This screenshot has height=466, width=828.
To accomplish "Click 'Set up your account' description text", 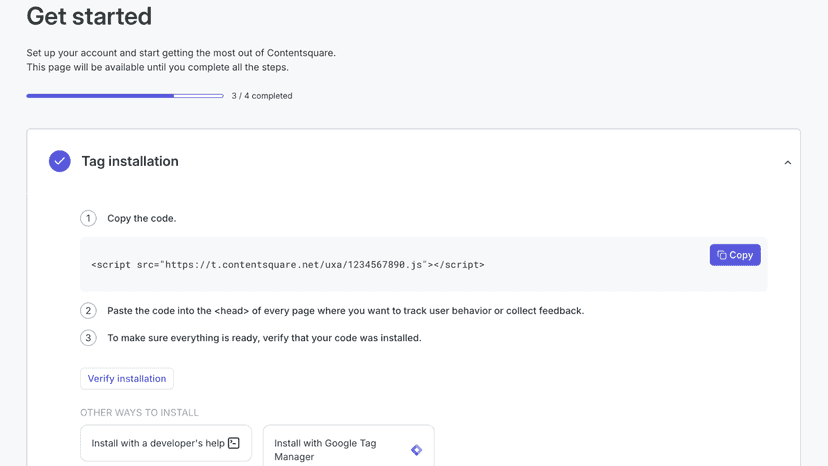I will (x=181, y=60).
